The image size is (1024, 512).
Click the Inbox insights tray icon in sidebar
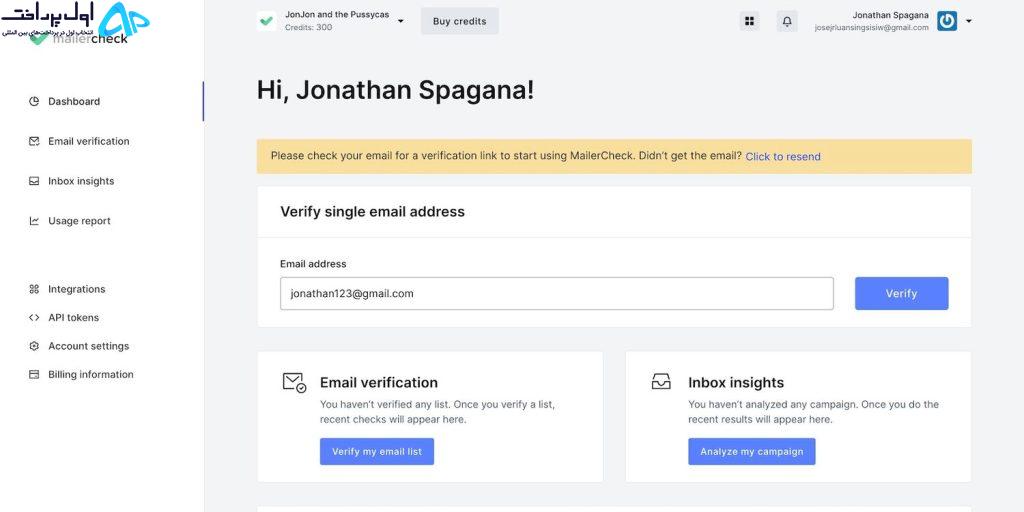point(34,181)
